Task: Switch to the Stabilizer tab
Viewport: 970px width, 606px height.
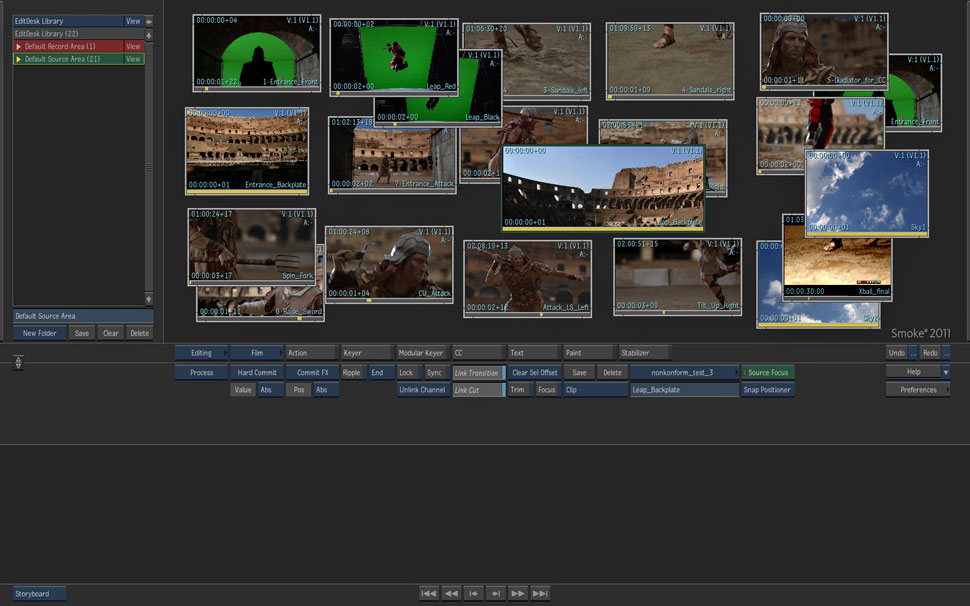Action: [x=643, y=353]
